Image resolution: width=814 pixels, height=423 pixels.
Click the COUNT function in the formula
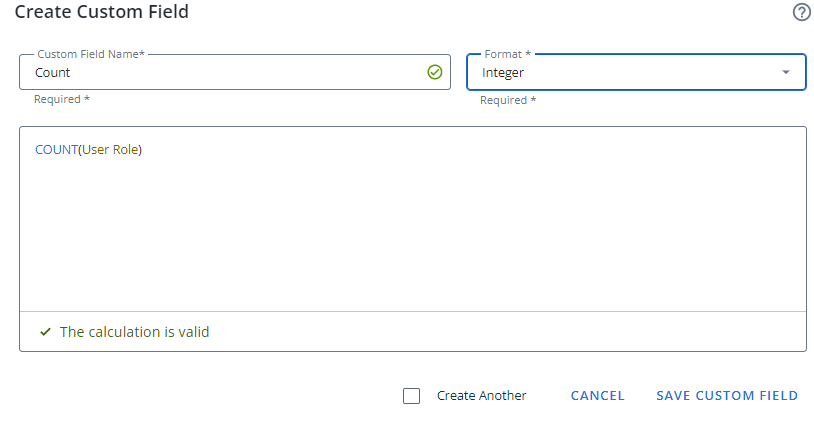click(x=56, y=150)
